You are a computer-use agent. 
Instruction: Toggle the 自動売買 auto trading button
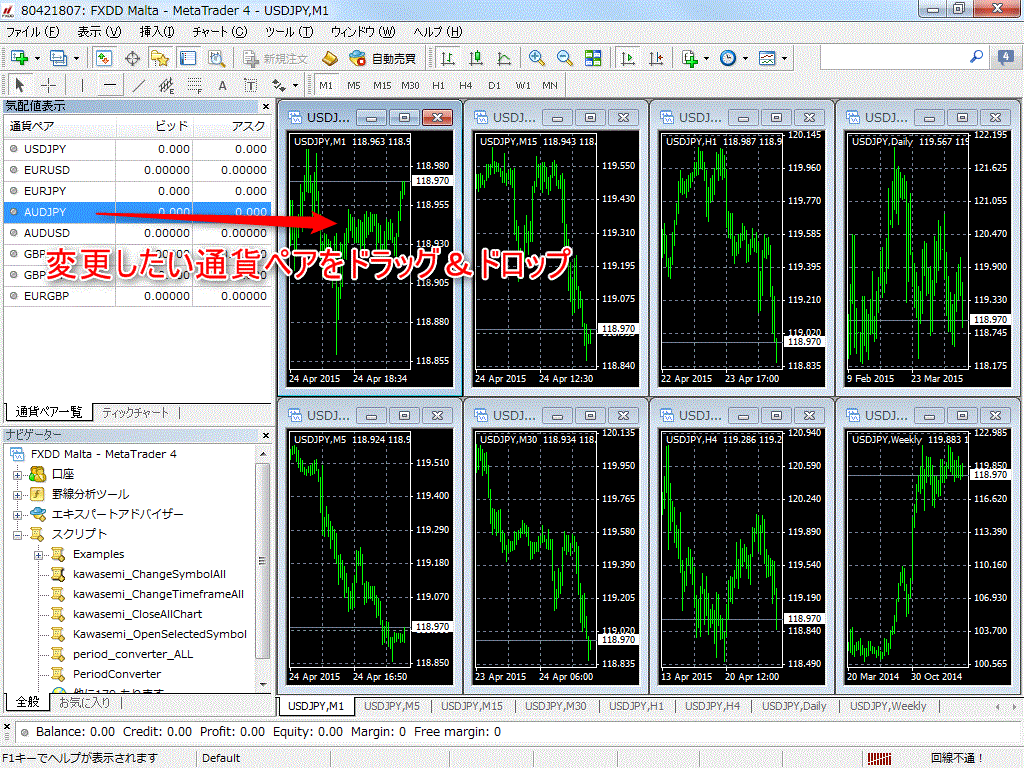tap(383, 58)
